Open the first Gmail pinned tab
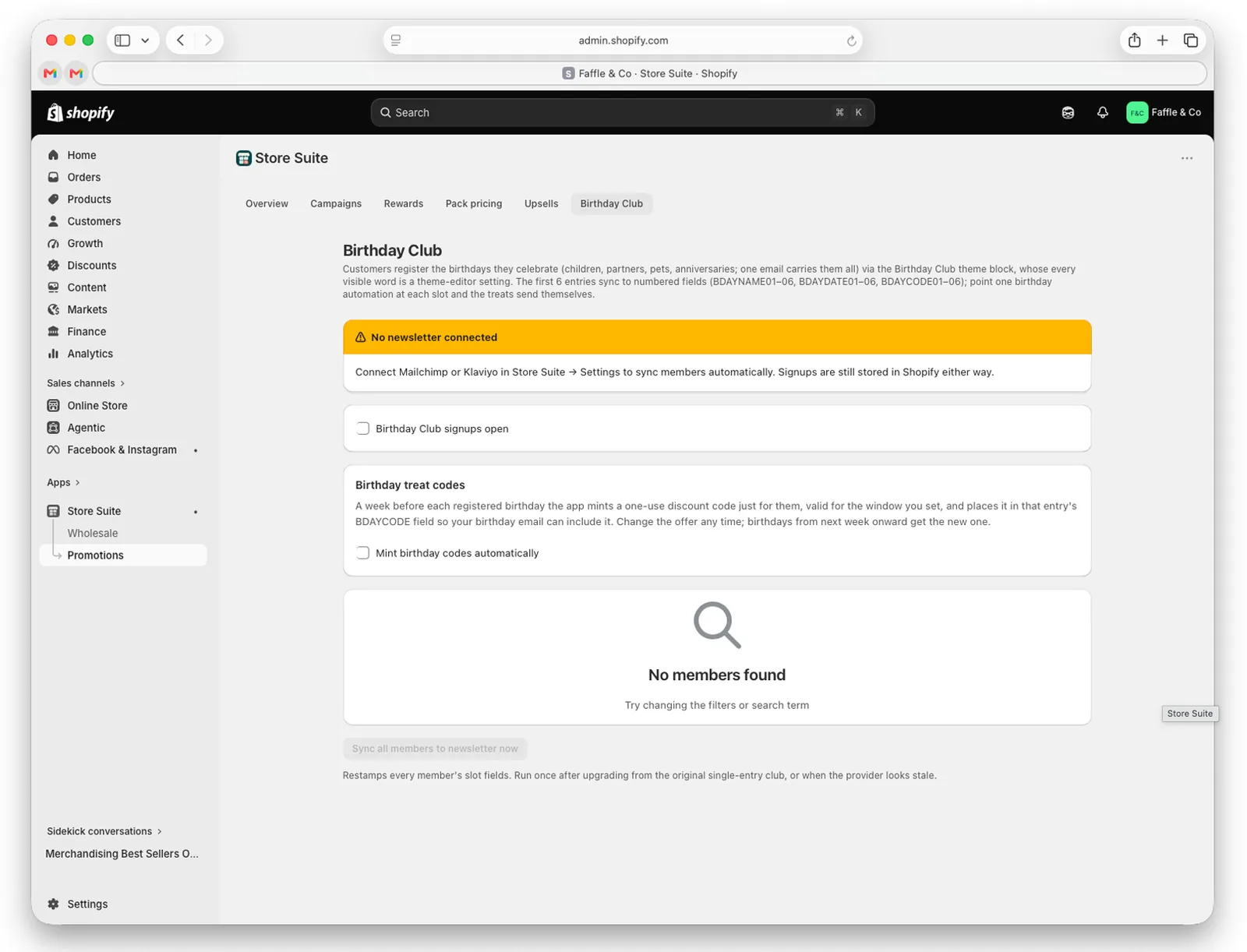The height and width of the screenshot is (952, 1247). tap(51, 73)
